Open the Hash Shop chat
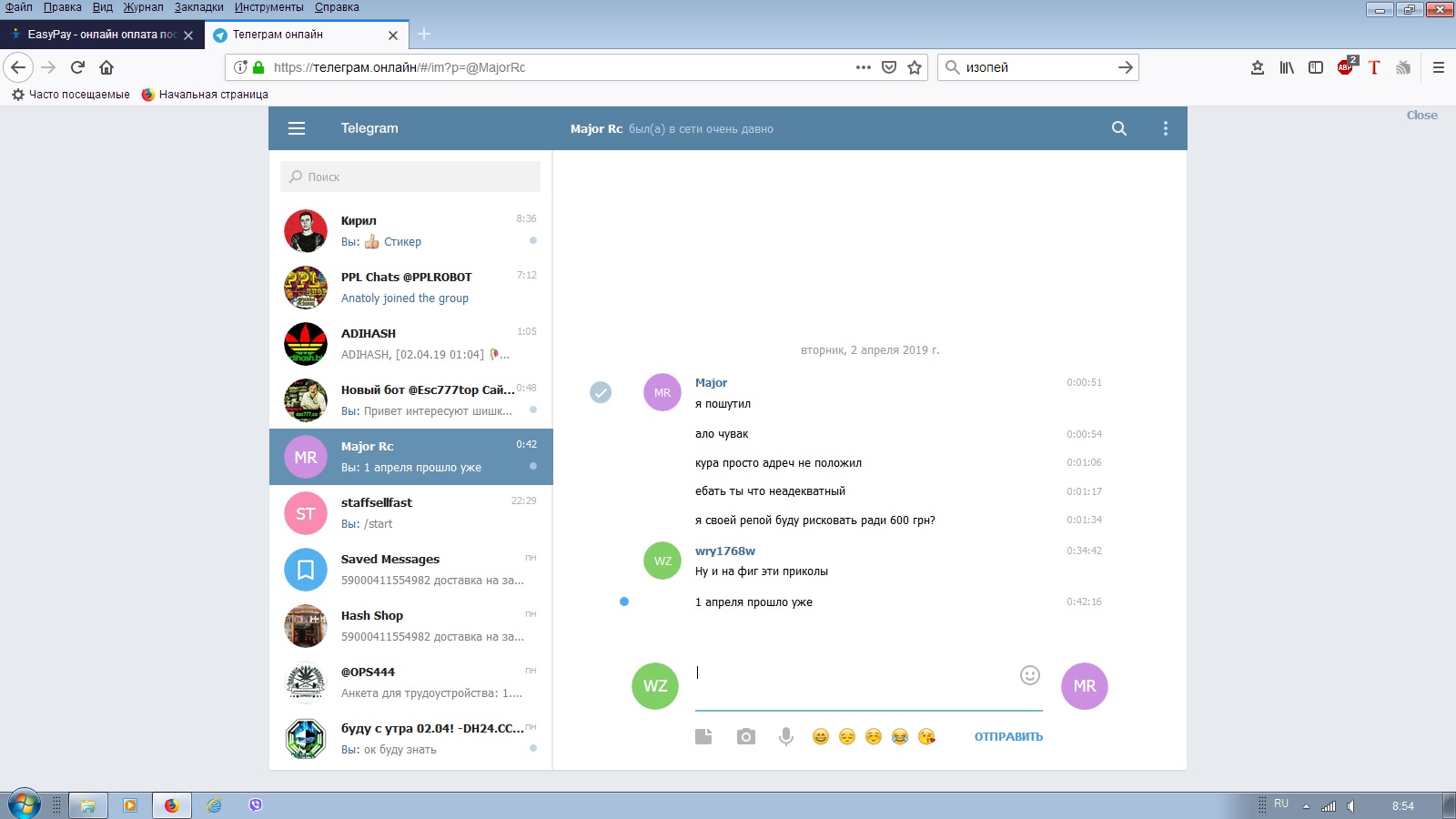The width and height of the screenshot is (1456, 819). point(410,626)
